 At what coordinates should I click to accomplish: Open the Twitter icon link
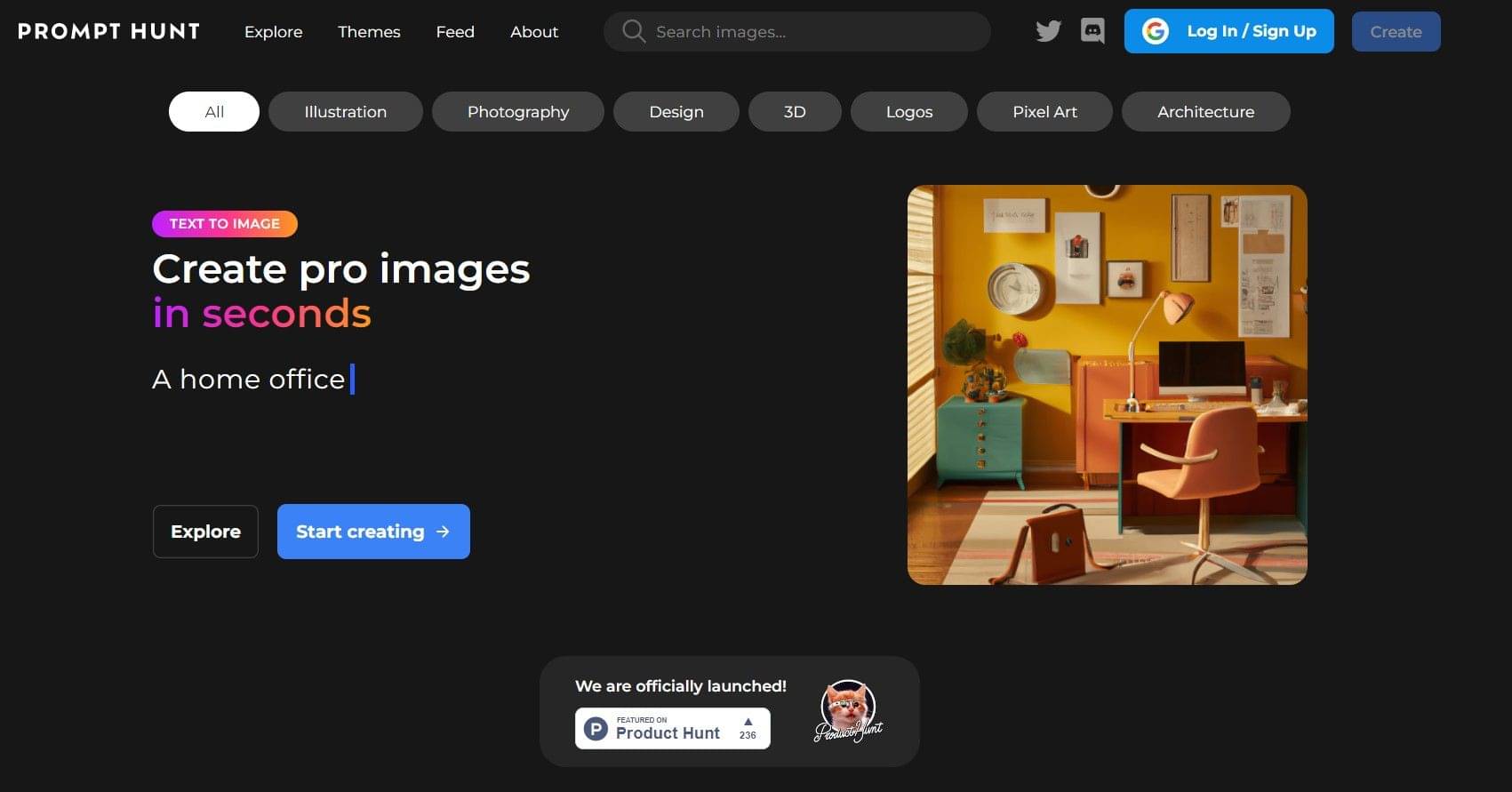click(1048, 31)
